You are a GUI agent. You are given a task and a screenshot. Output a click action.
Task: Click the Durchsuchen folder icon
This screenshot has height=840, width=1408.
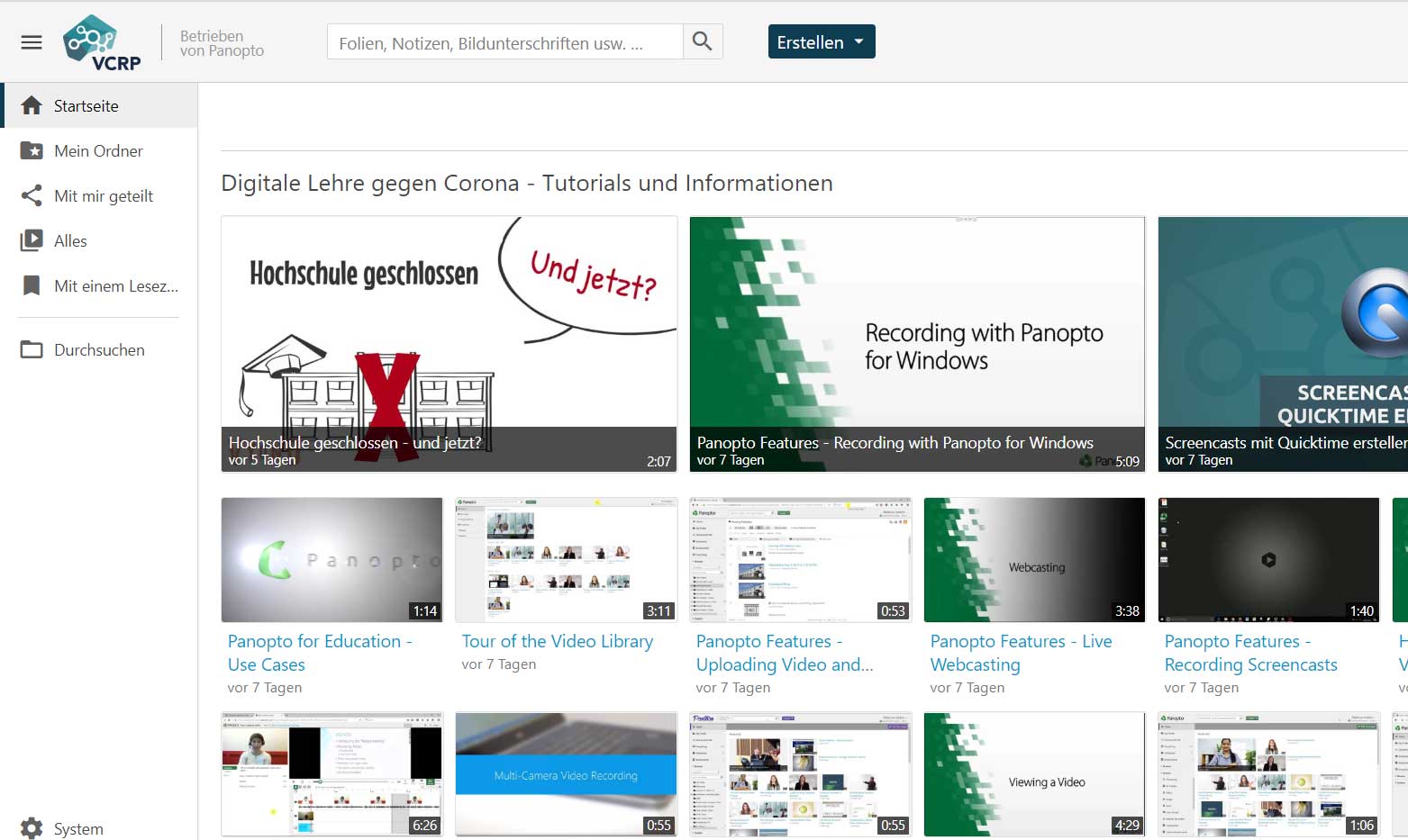point(32,349)
